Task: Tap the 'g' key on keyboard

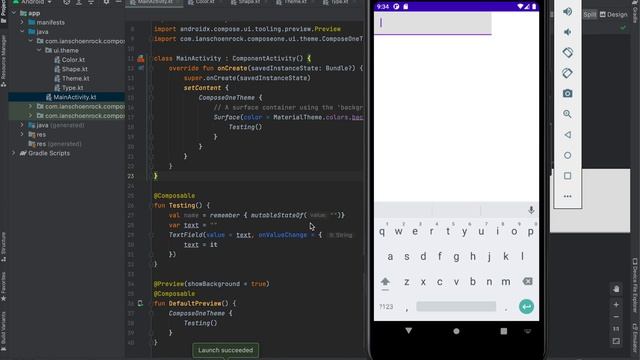Action: pos(456,257)
